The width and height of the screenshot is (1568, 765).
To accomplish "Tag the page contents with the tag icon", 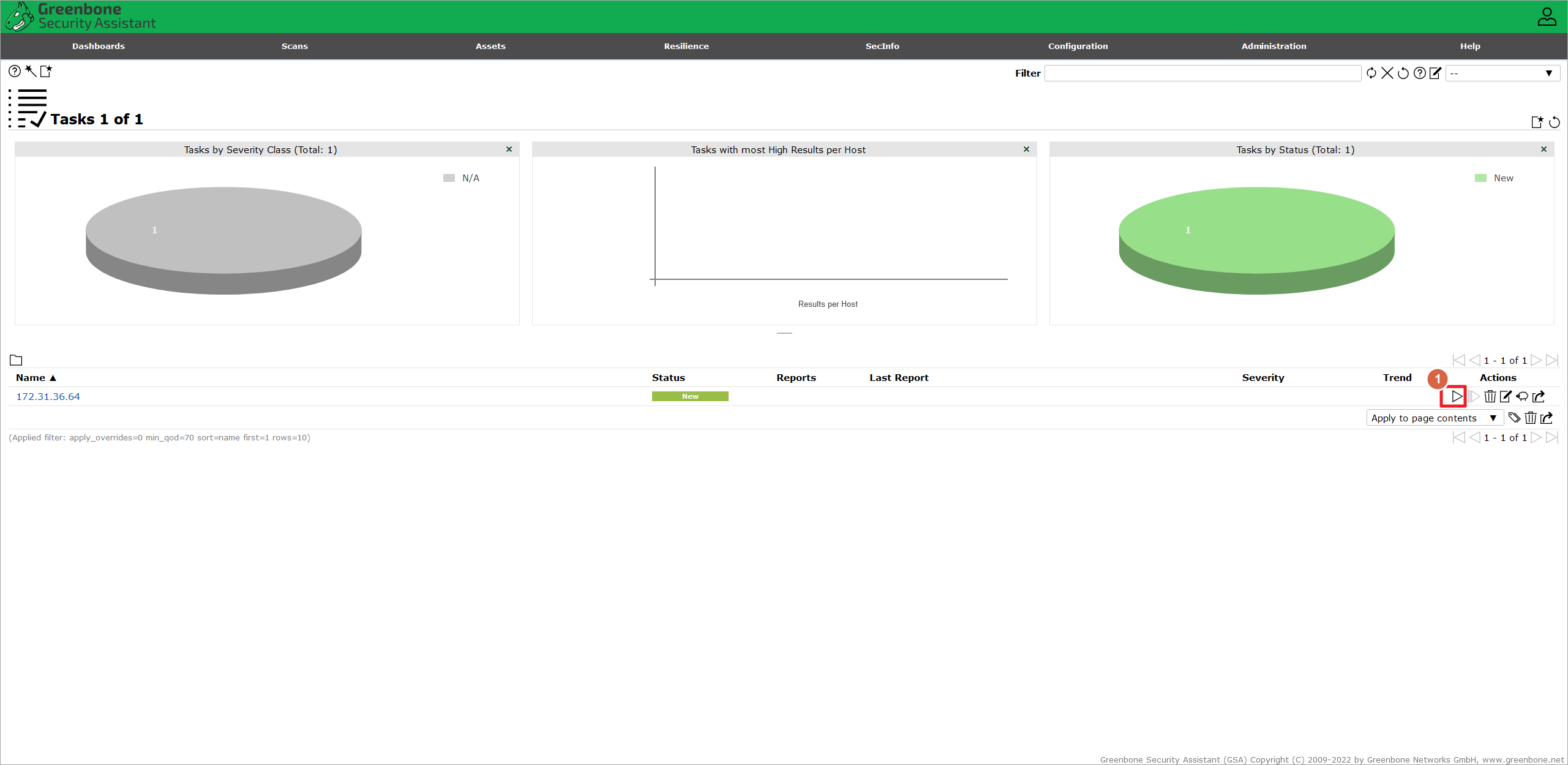I will tap(1515, 418).
